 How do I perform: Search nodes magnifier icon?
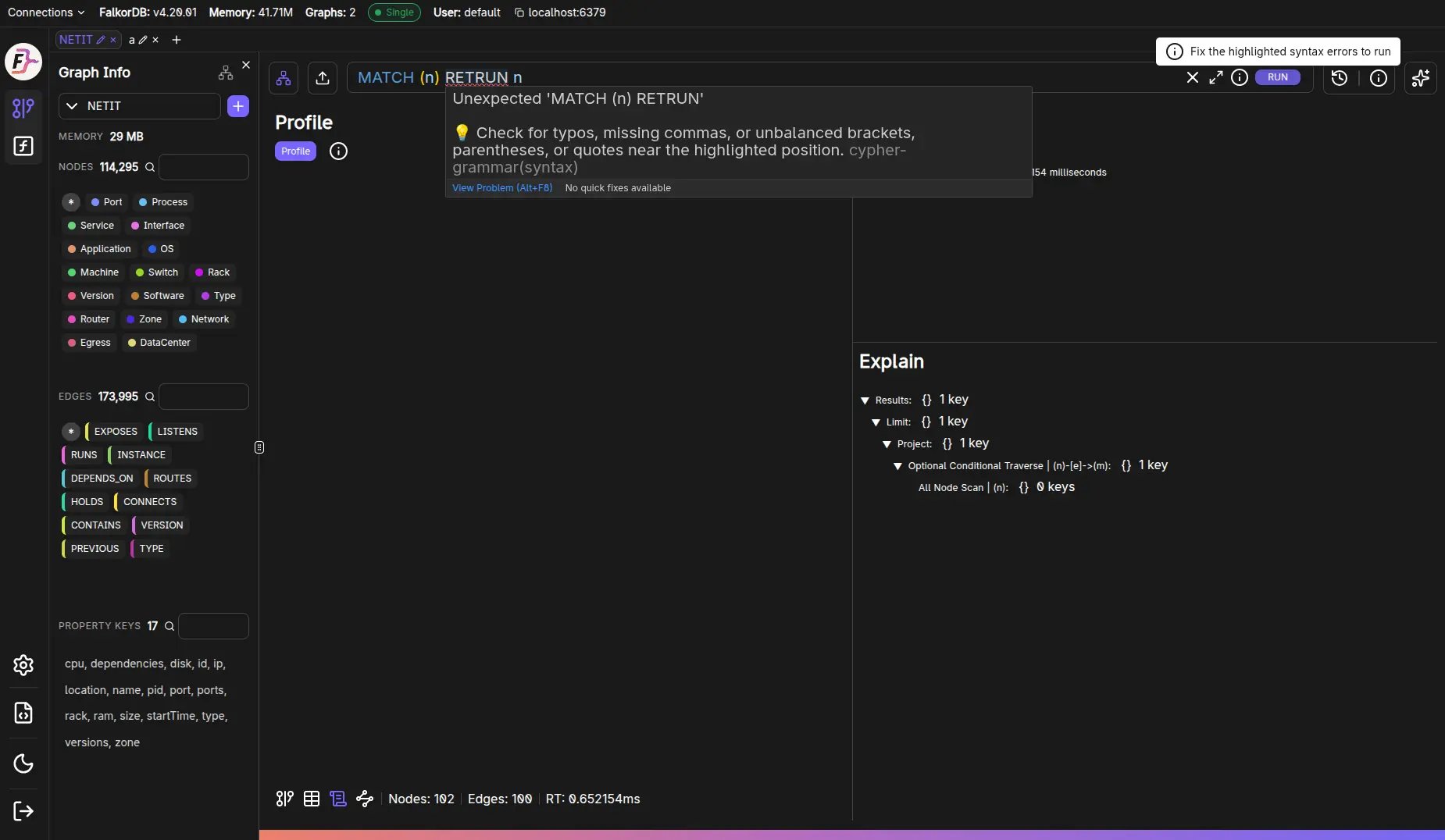150,167
